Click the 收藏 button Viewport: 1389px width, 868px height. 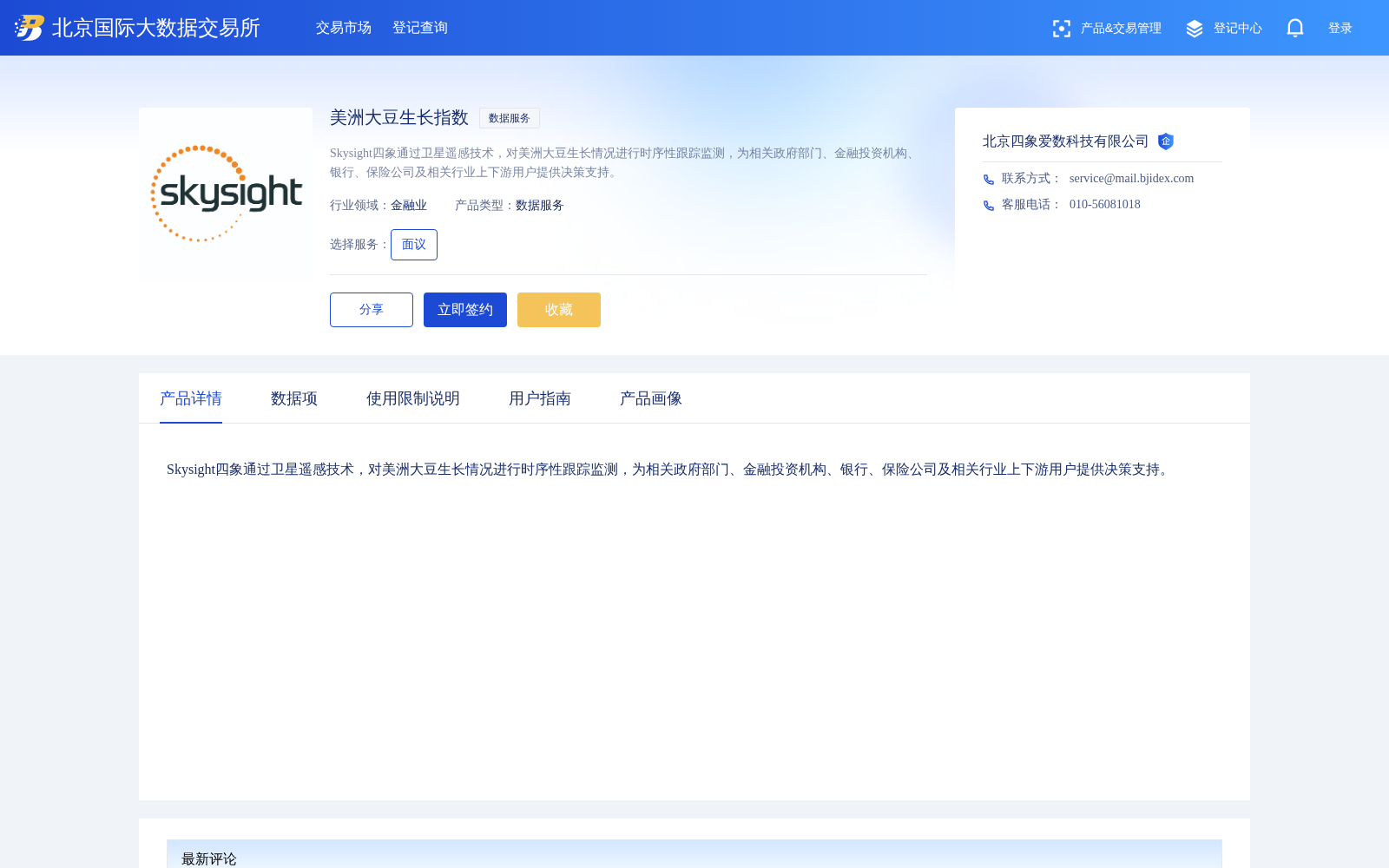point(559,310)
